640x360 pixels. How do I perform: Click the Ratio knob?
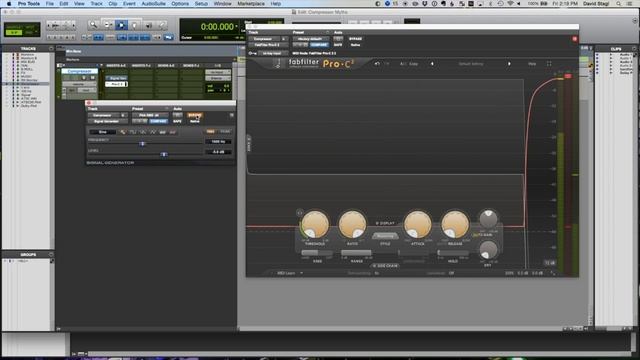[352, 224]
